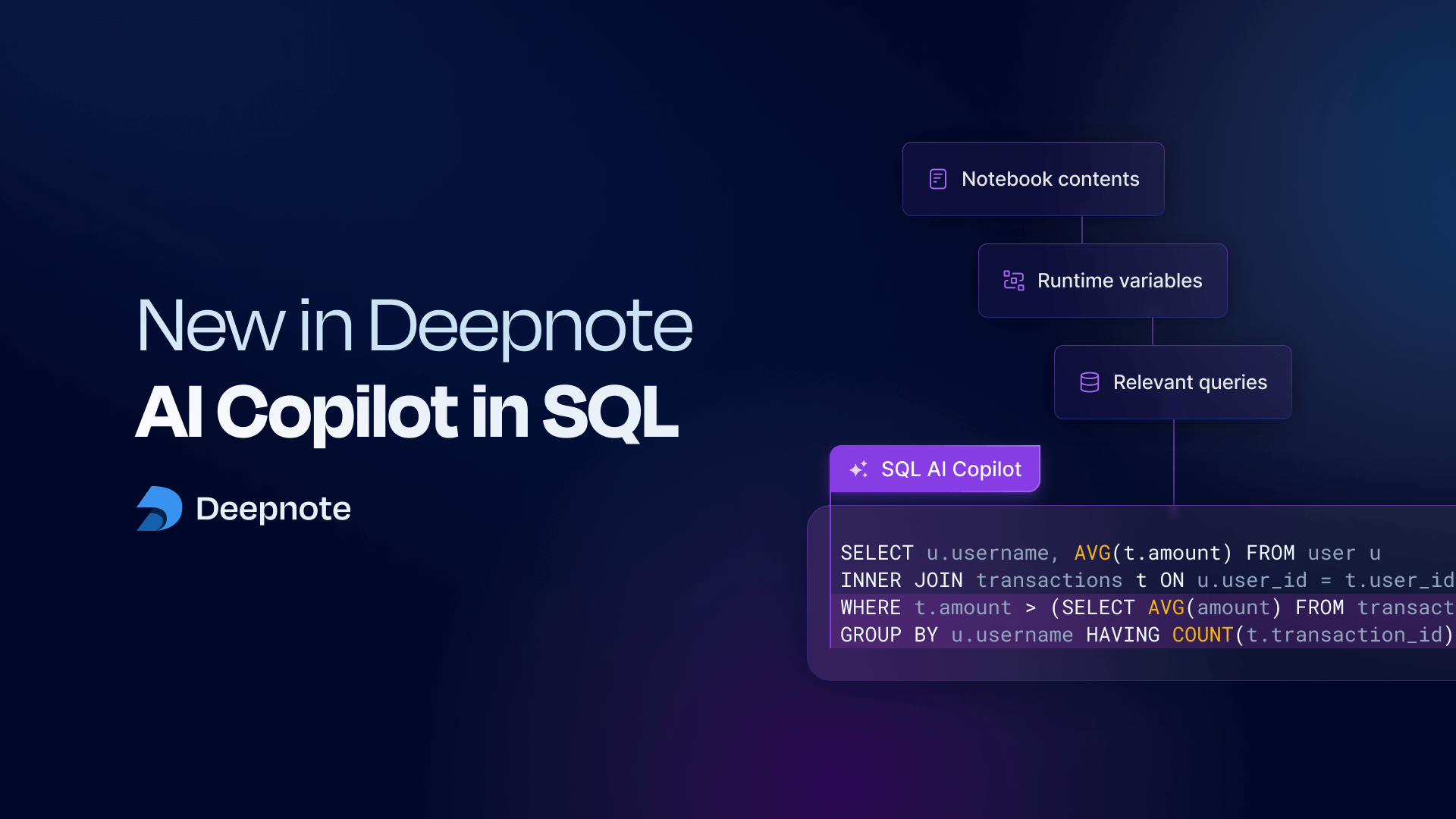This screenshot has width=1456, height=819.
Task: Click the AVG(t.amount) function in first line
Action: click(1153, 553)
